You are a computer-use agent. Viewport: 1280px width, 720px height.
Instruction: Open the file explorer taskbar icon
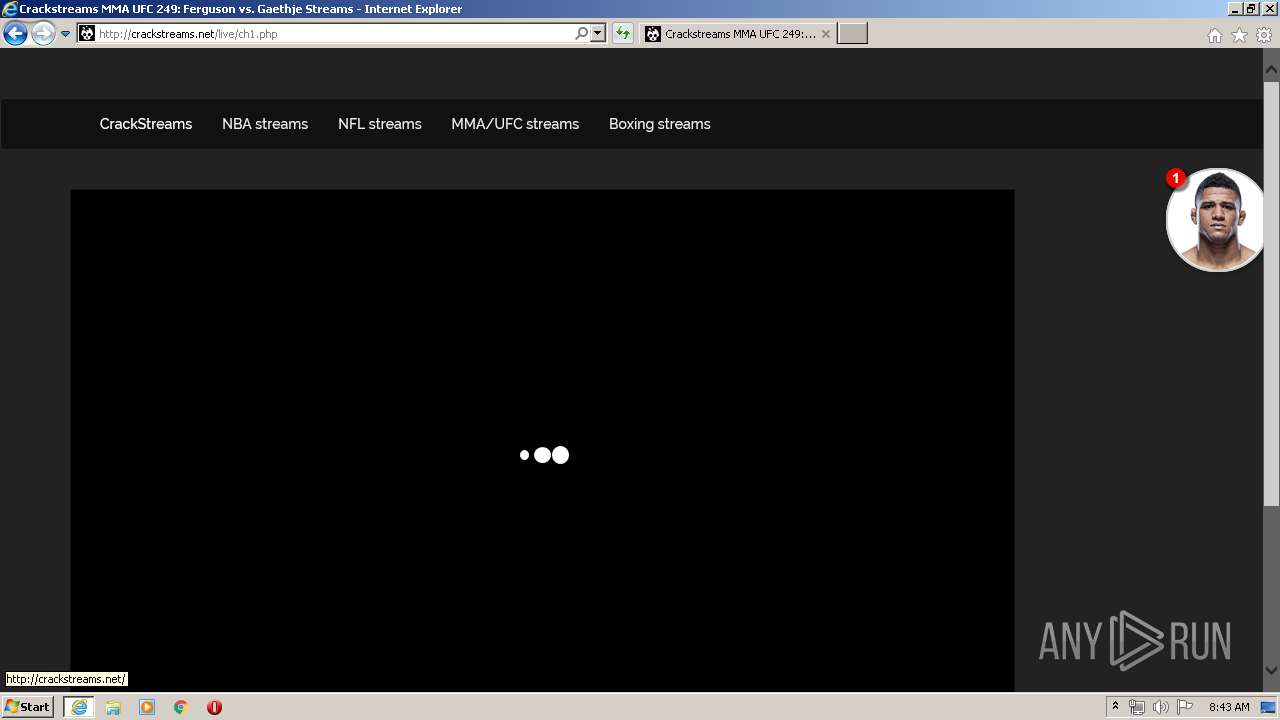coord(113,707)
